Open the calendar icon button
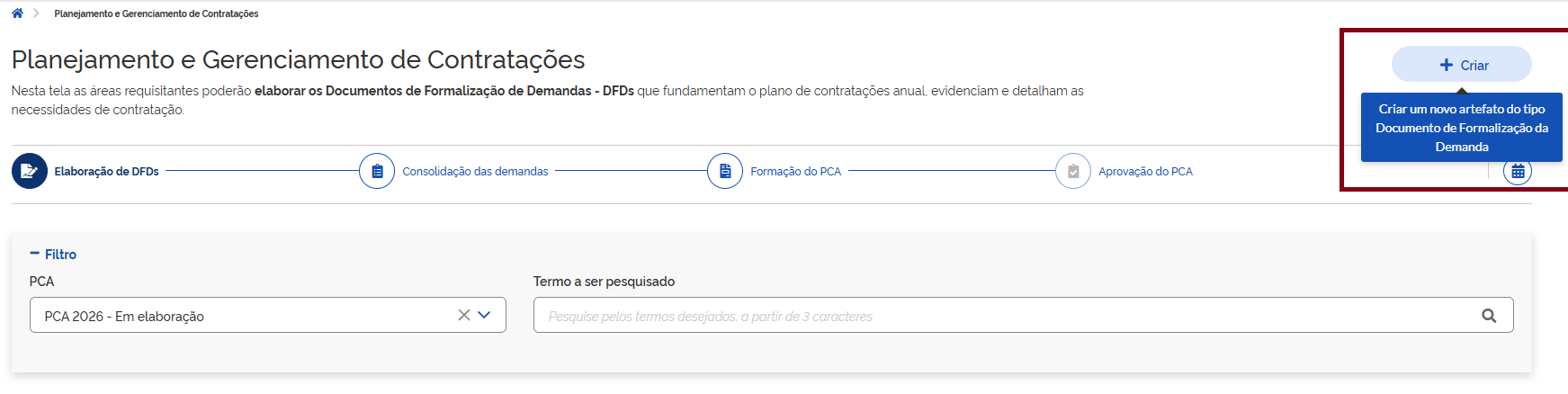This screenshot has height=394, width=1568. [1518, 171]
